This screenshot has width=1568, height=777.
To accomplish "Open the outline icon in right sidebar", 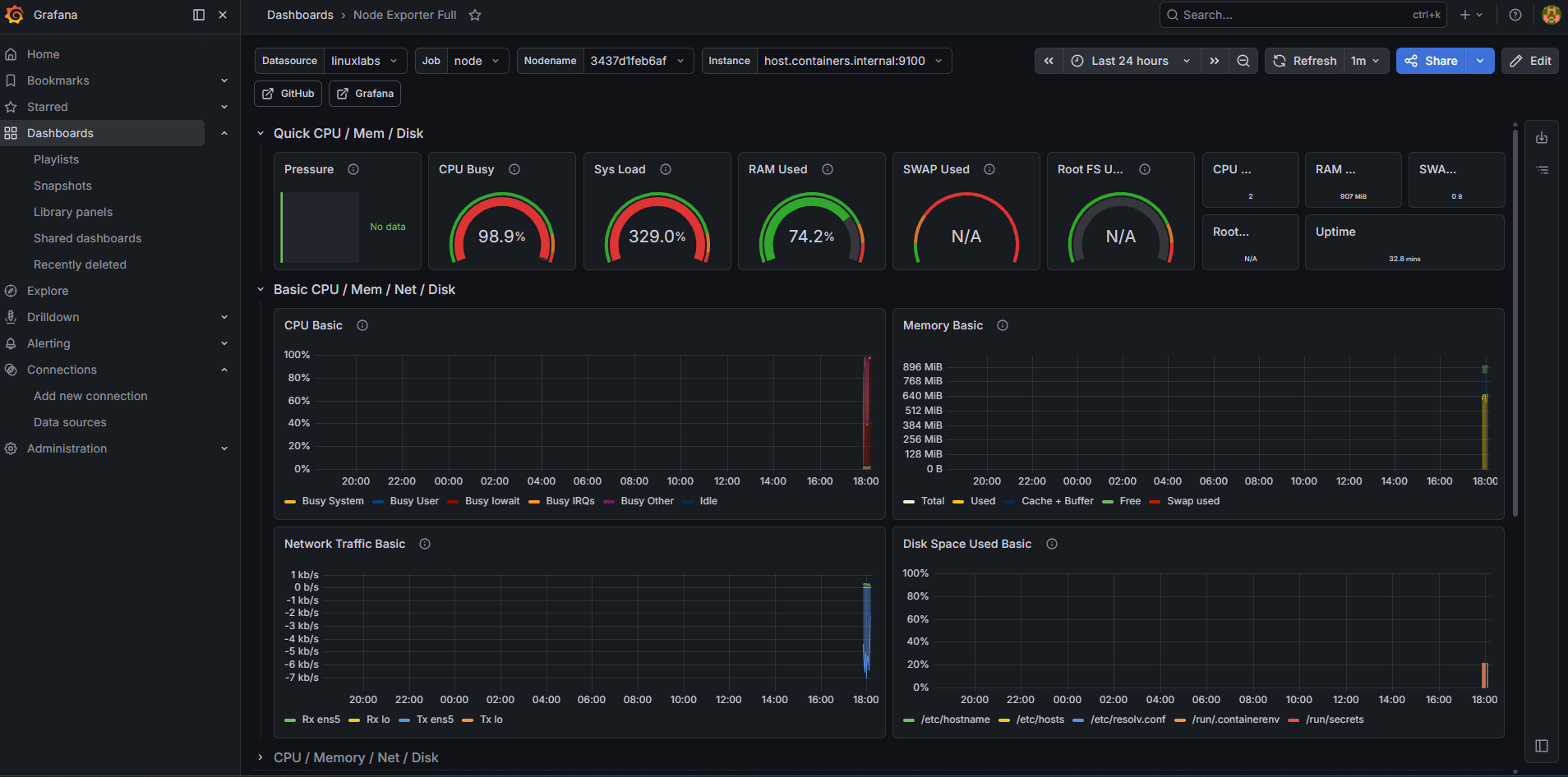I will tap(1542, 170).
